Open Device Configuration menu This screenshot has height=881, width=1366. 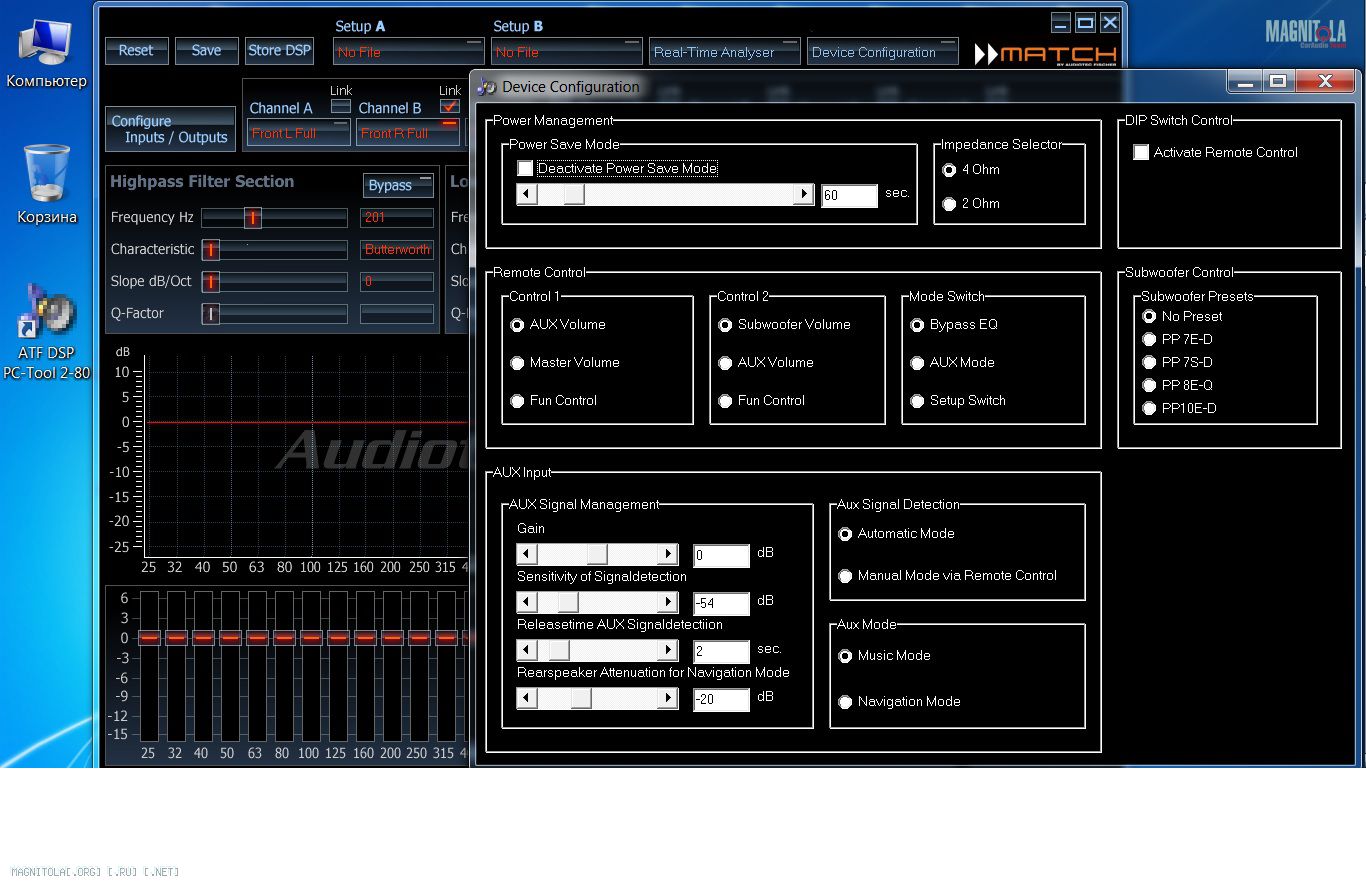click(x=882, y=52)
